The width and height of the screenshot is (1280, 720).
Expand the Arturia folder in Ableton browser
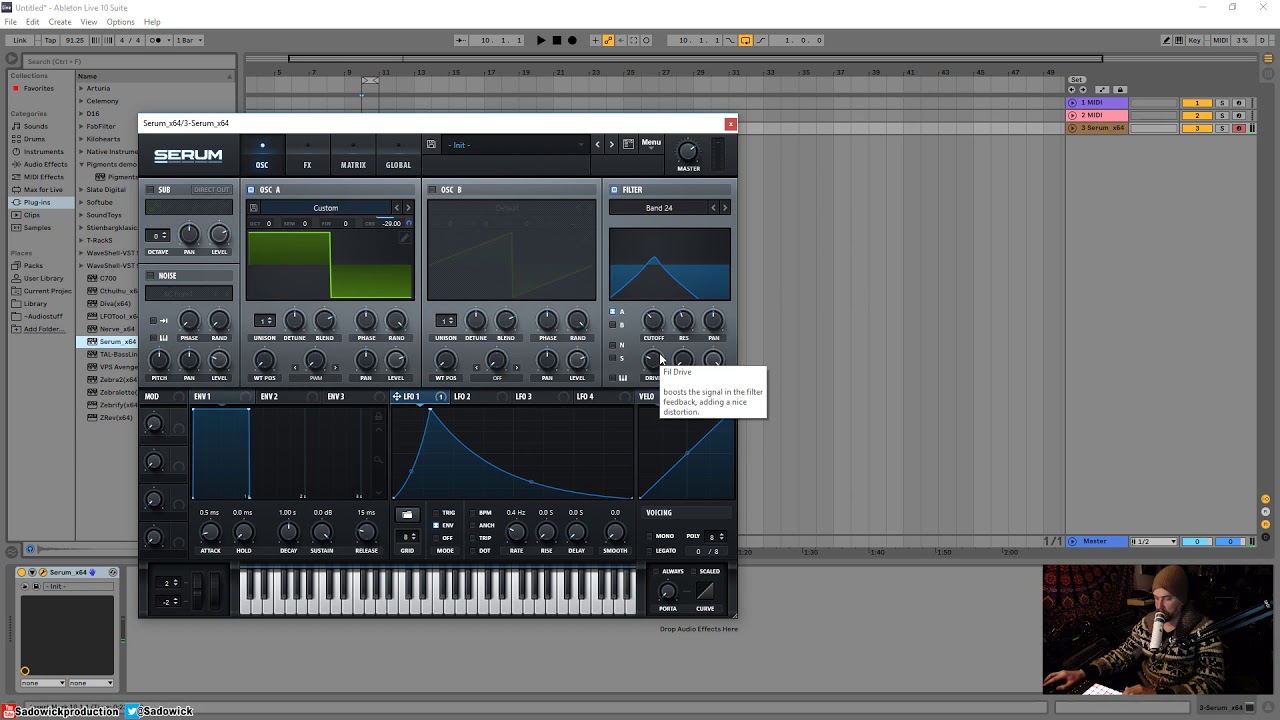pos(81,88)
